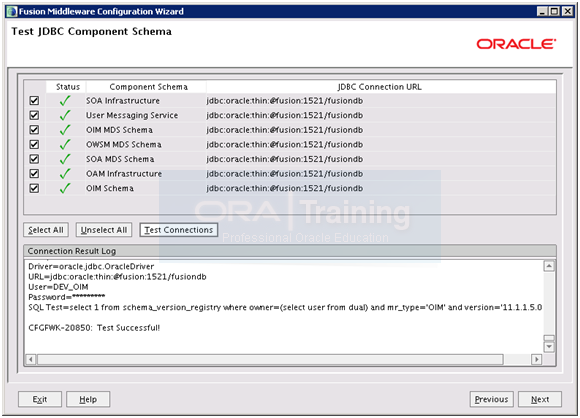
Task: Click green status checkmark for OWSM MDS Schema
Action: pos(65,144)
